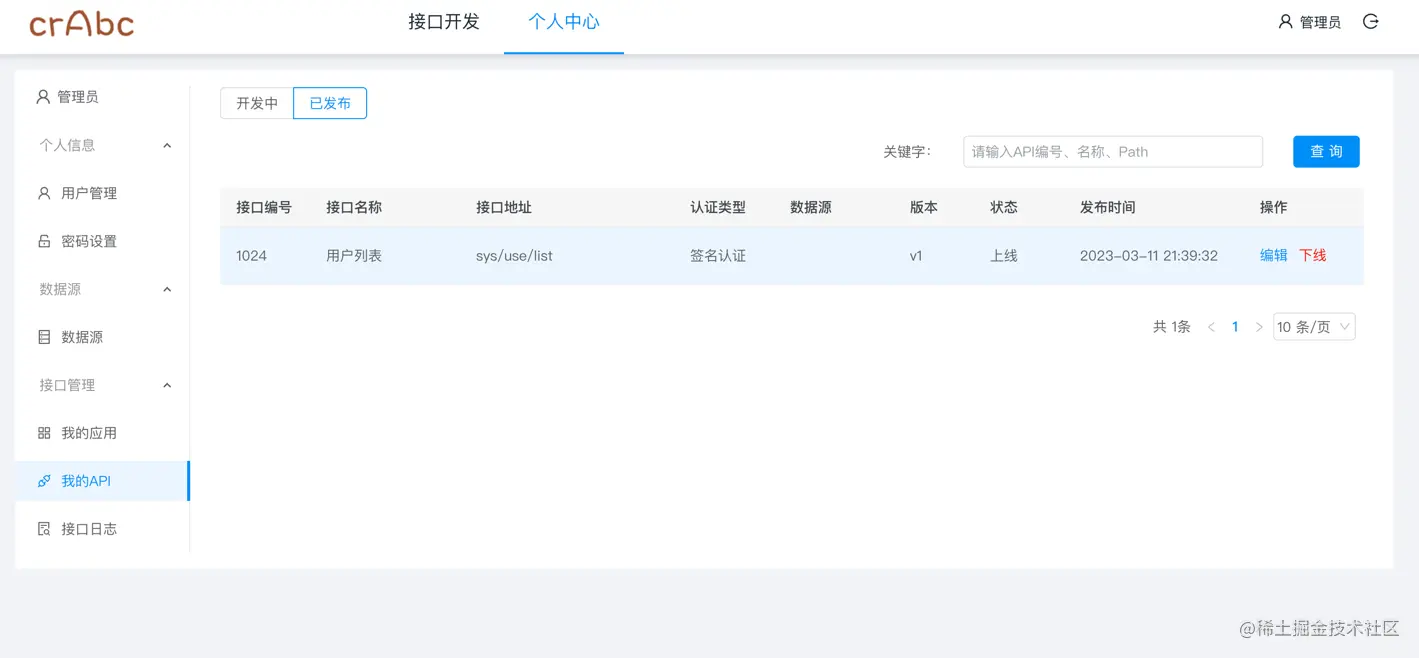Click the crAbc logo
The image size is (1419, 658).
(x=82, y=22)
